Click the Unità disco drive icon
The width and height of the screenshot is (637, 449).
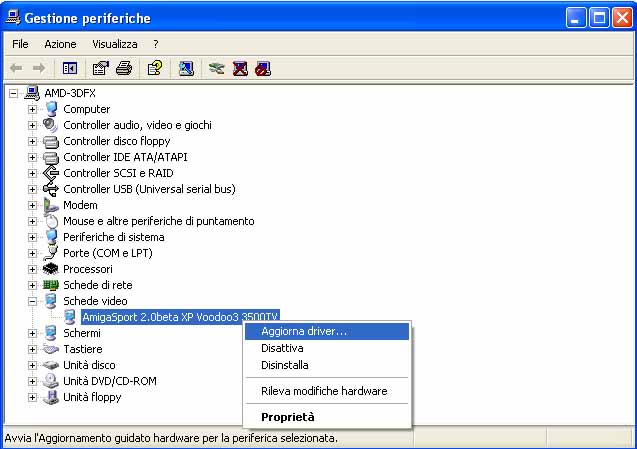pyautogui.click(x=51, y=365)
